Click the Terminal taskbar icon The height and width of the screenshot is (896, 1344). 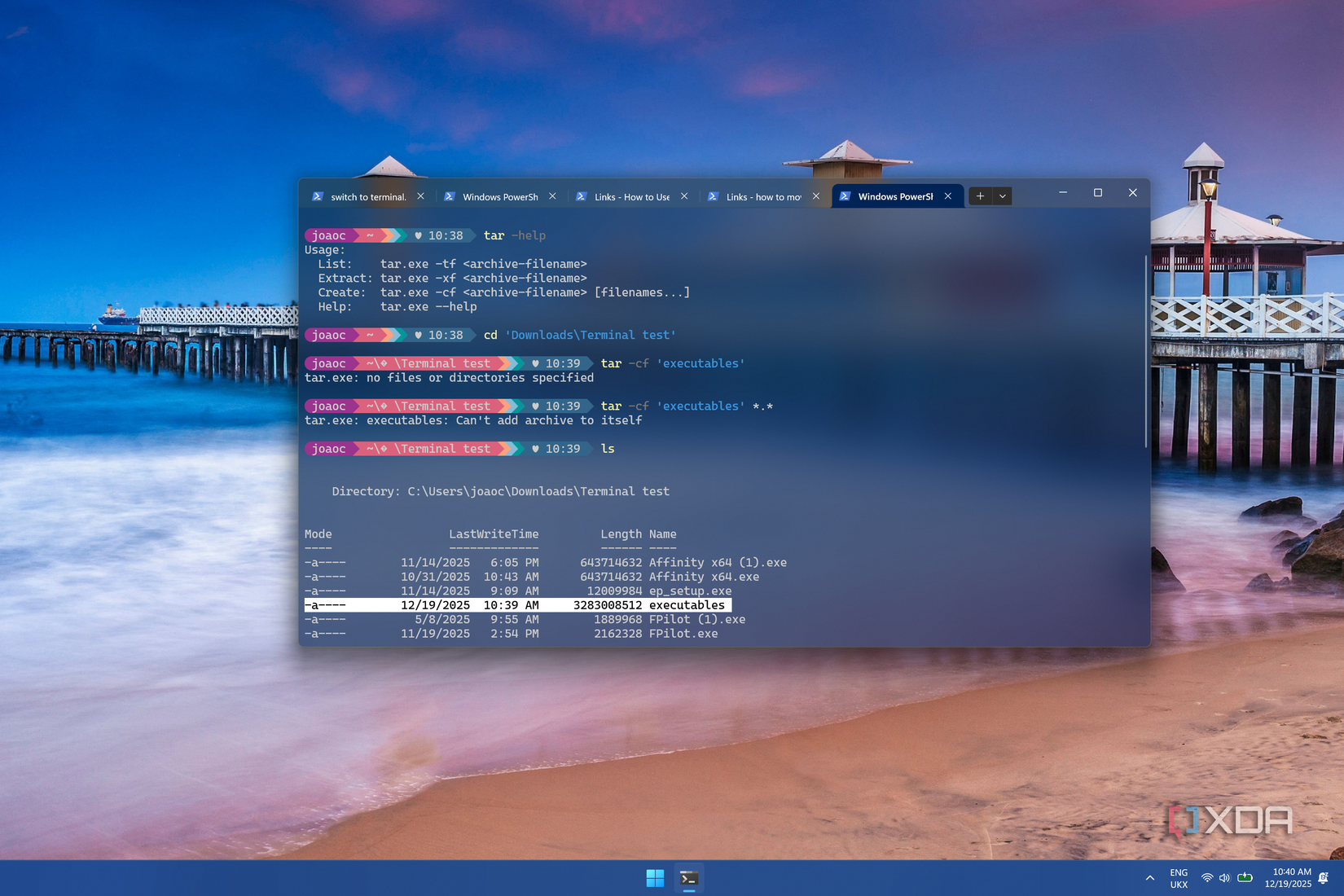tap(689, 878)
